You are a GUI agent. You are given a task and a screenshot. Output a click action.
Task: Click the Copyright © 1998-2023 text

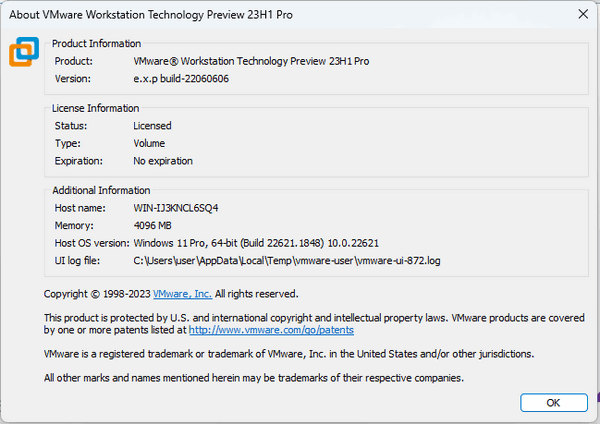[x=97, y=294]
